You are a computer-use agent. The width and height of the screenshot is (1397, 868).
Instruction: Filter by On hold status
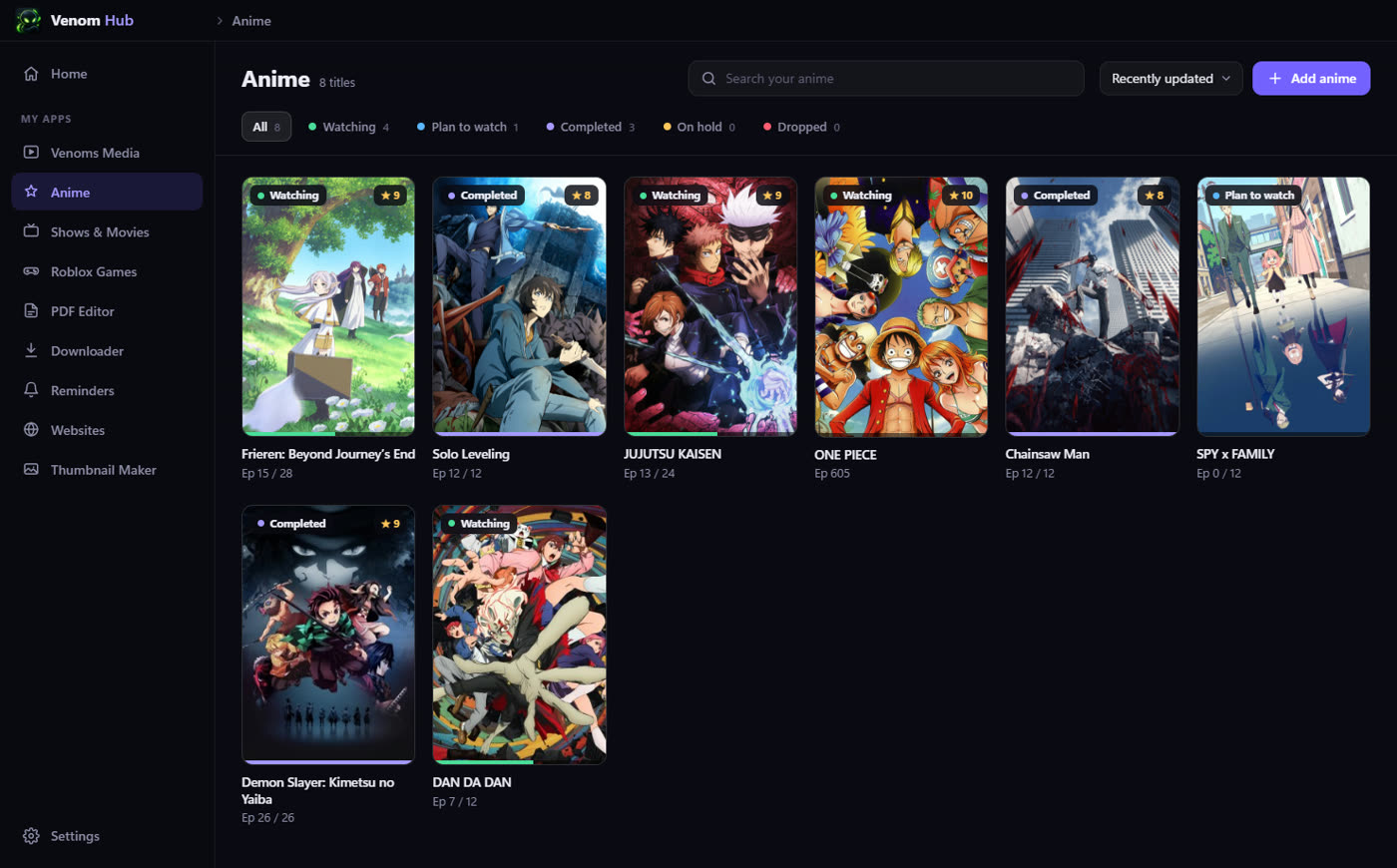point(699,127)
